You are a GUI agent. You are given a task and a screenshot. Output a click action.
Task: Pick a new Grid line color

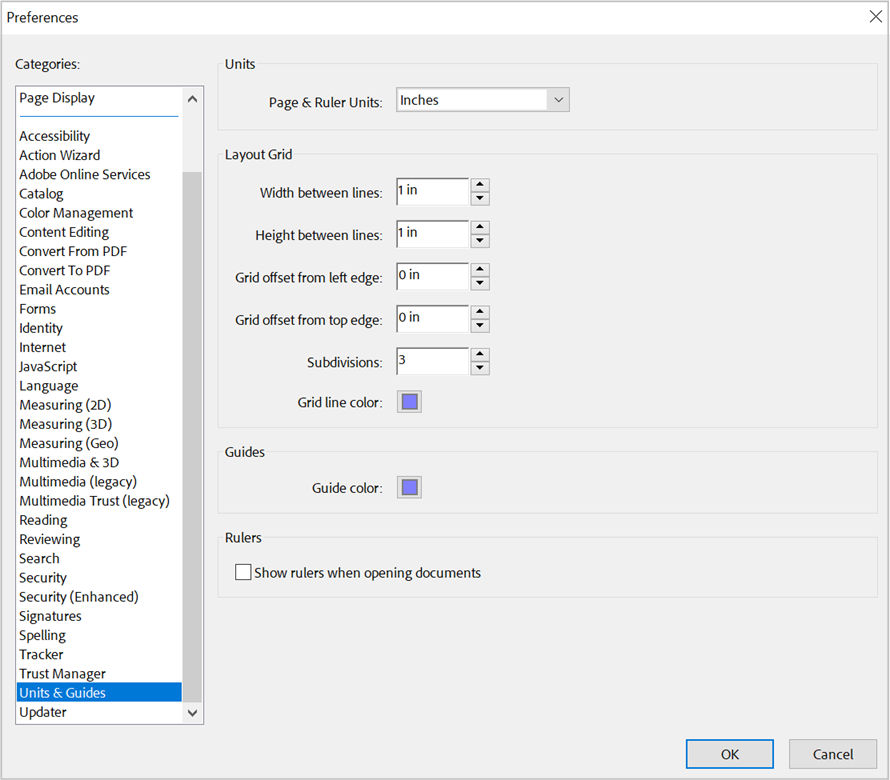point(409,403)
